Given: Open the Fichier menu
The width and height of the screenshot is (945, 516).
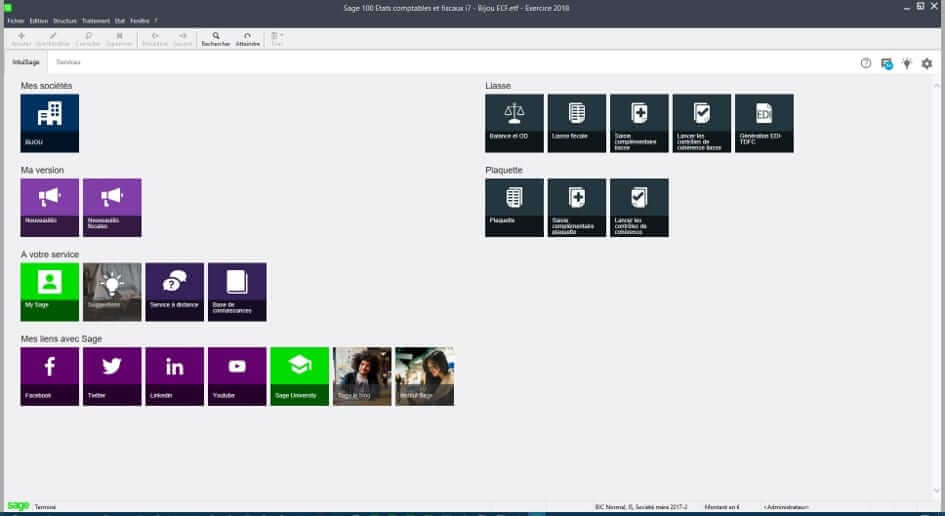Looking at the screenshot, I should tap(16, 20).
